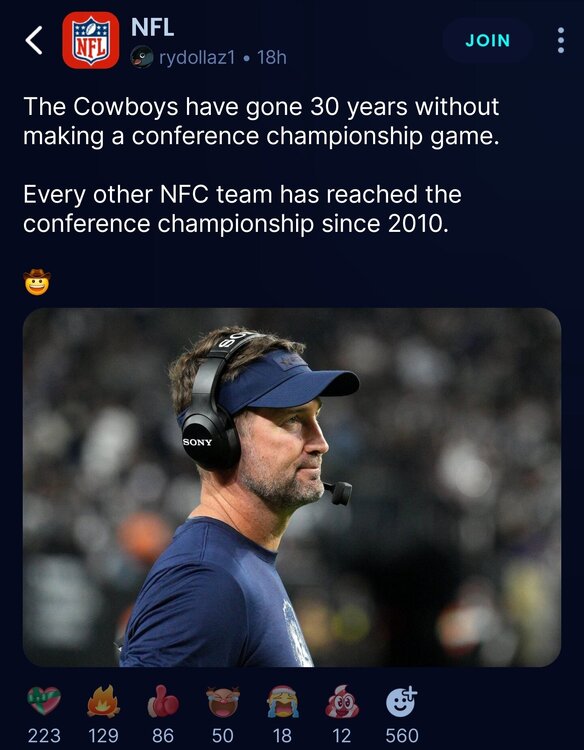584x750 pixels.
Task: Open the coach photo in the post
Action: click(x=292, y=487)
